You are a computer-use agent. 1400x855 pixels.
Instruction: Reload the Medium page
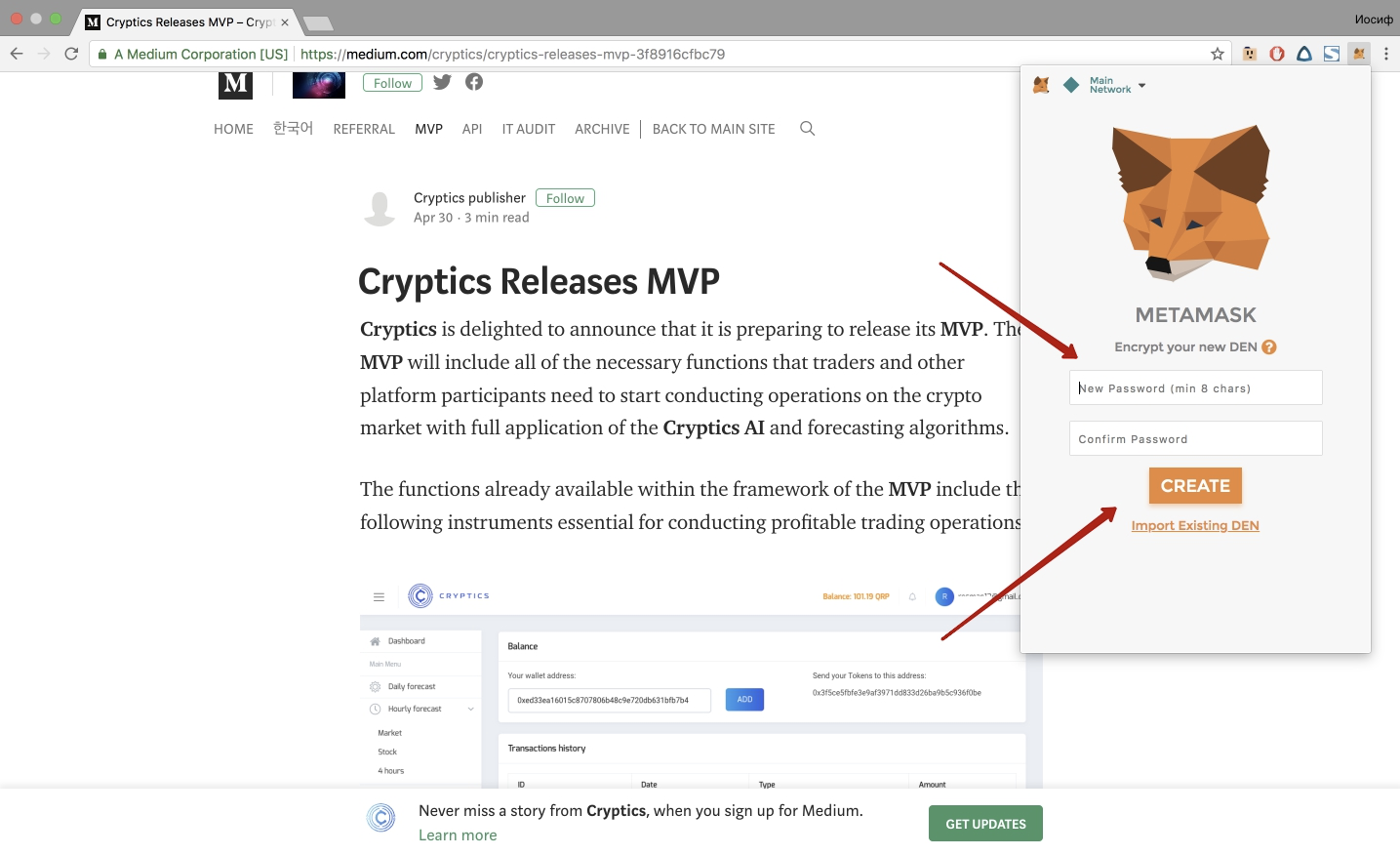tap(71, 54)
